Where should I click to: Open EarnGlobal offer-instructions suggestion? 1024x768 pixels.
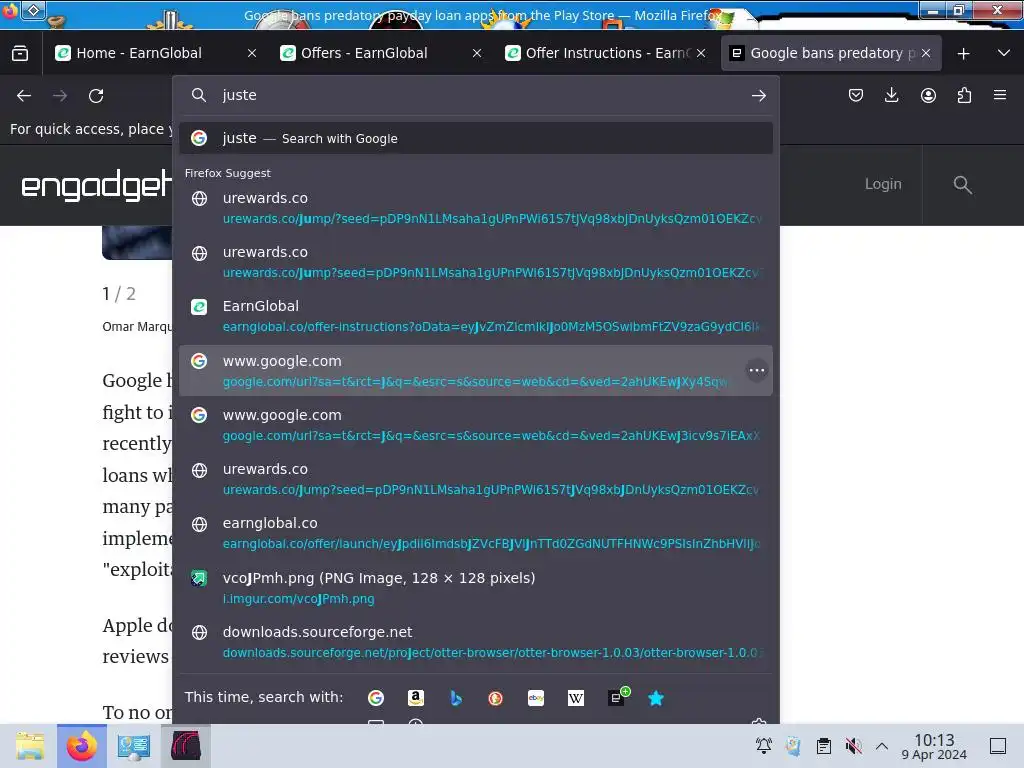click(x=476, y=316)
